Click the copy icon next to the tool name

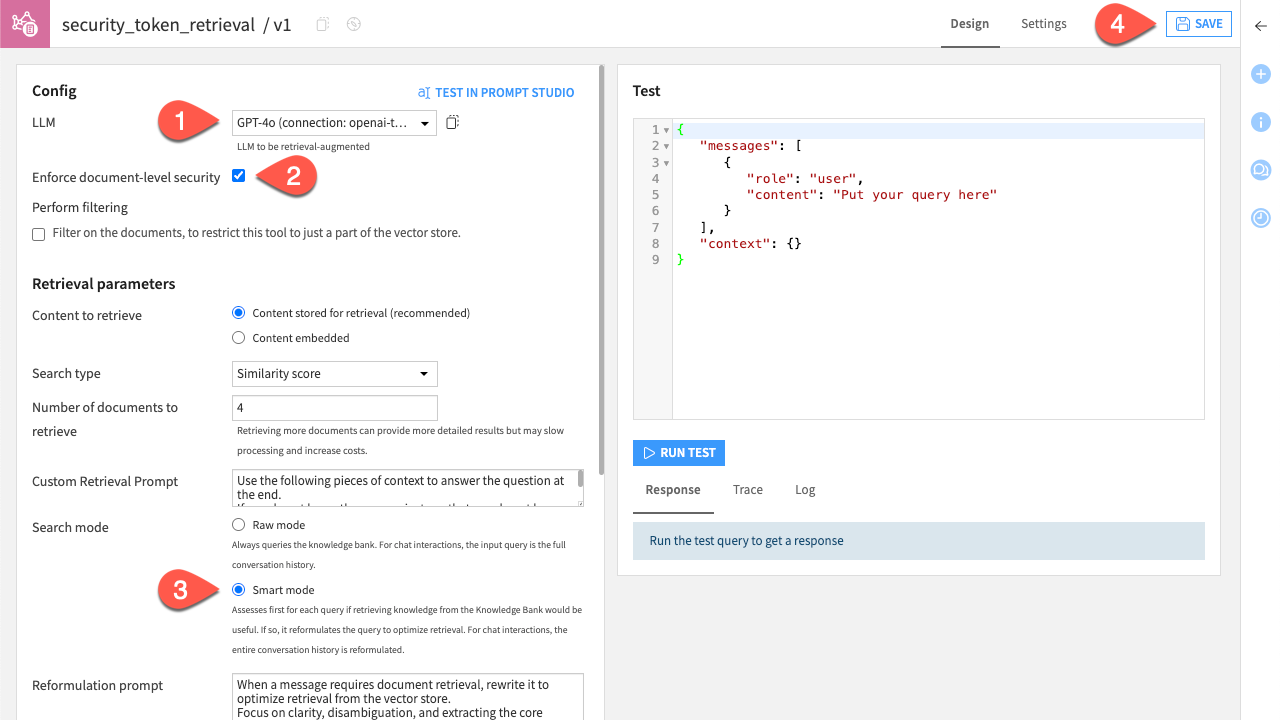pyautogui.click(x=322, y=24)
